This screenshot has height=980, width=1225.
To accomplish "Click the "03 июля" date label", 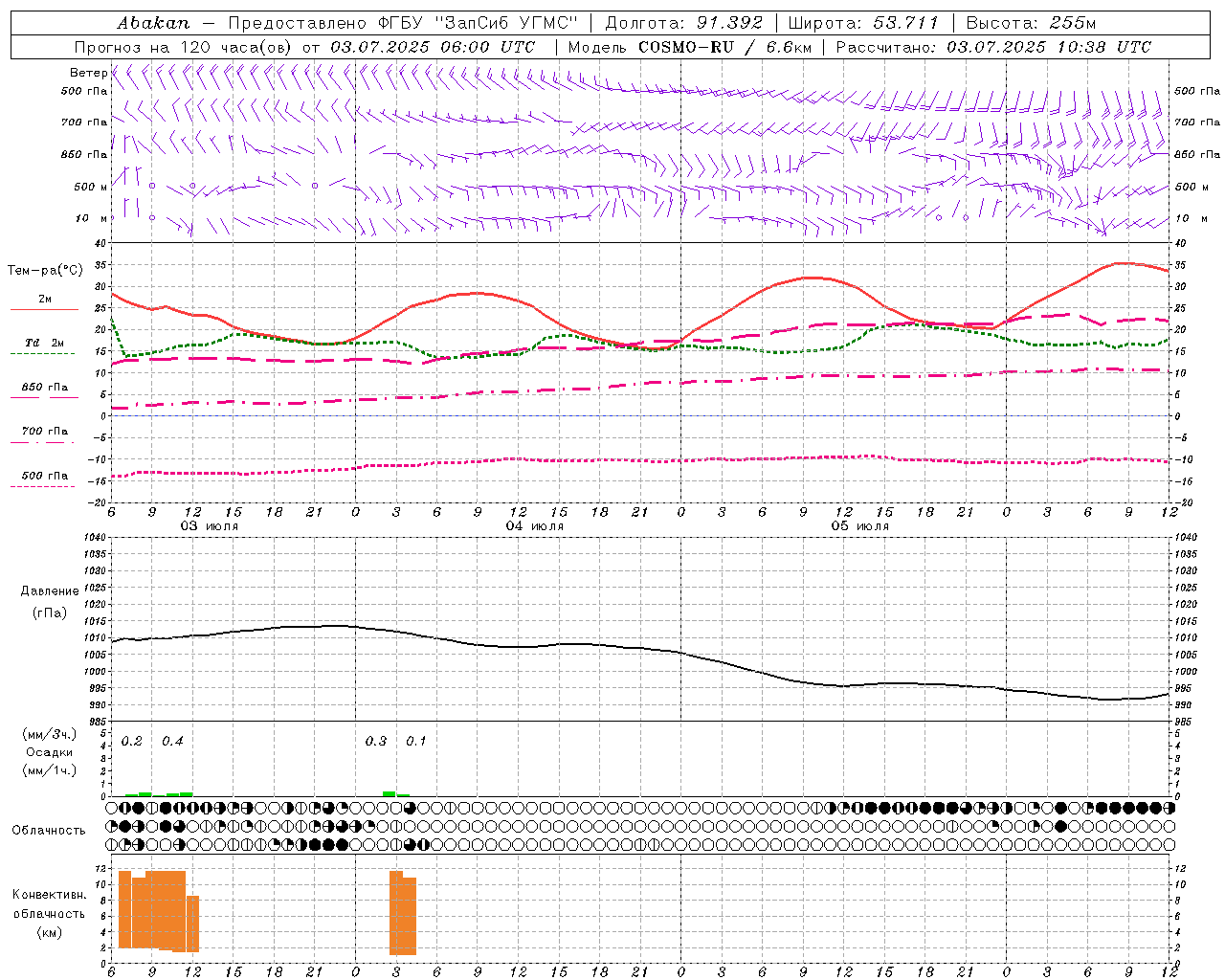I will [x=210, y=526].
